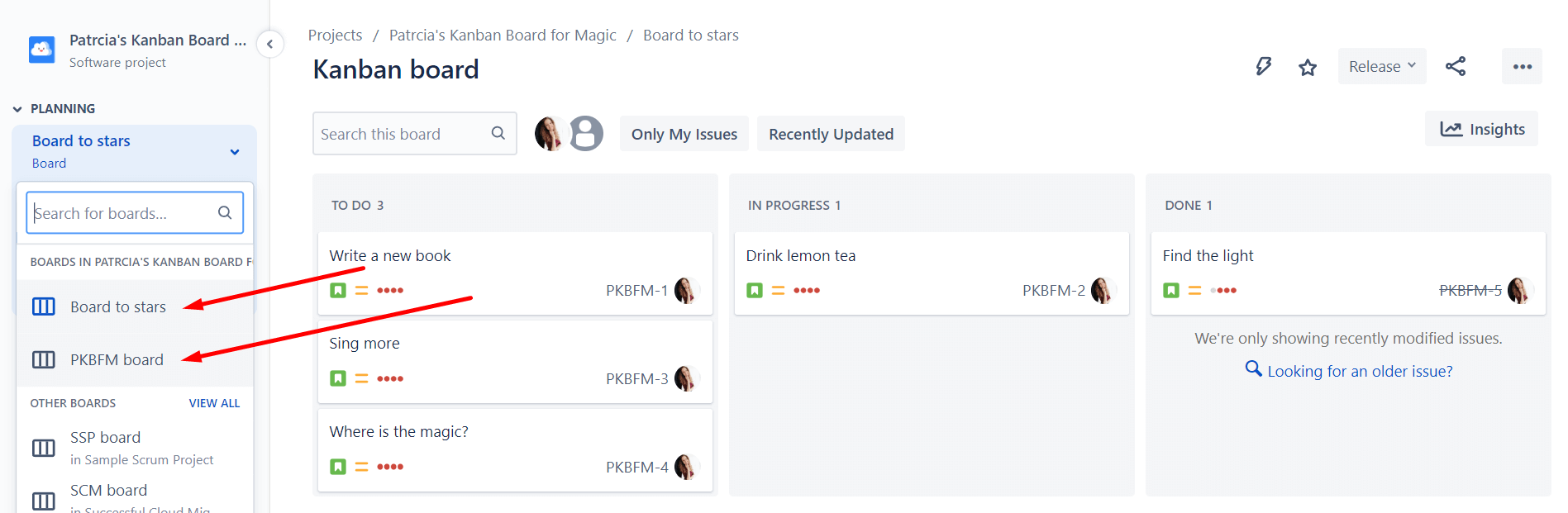Open the Board to stars breadcrumb tab
The height and width of the screenshot is (513, 1568).
tap(690, 35)
